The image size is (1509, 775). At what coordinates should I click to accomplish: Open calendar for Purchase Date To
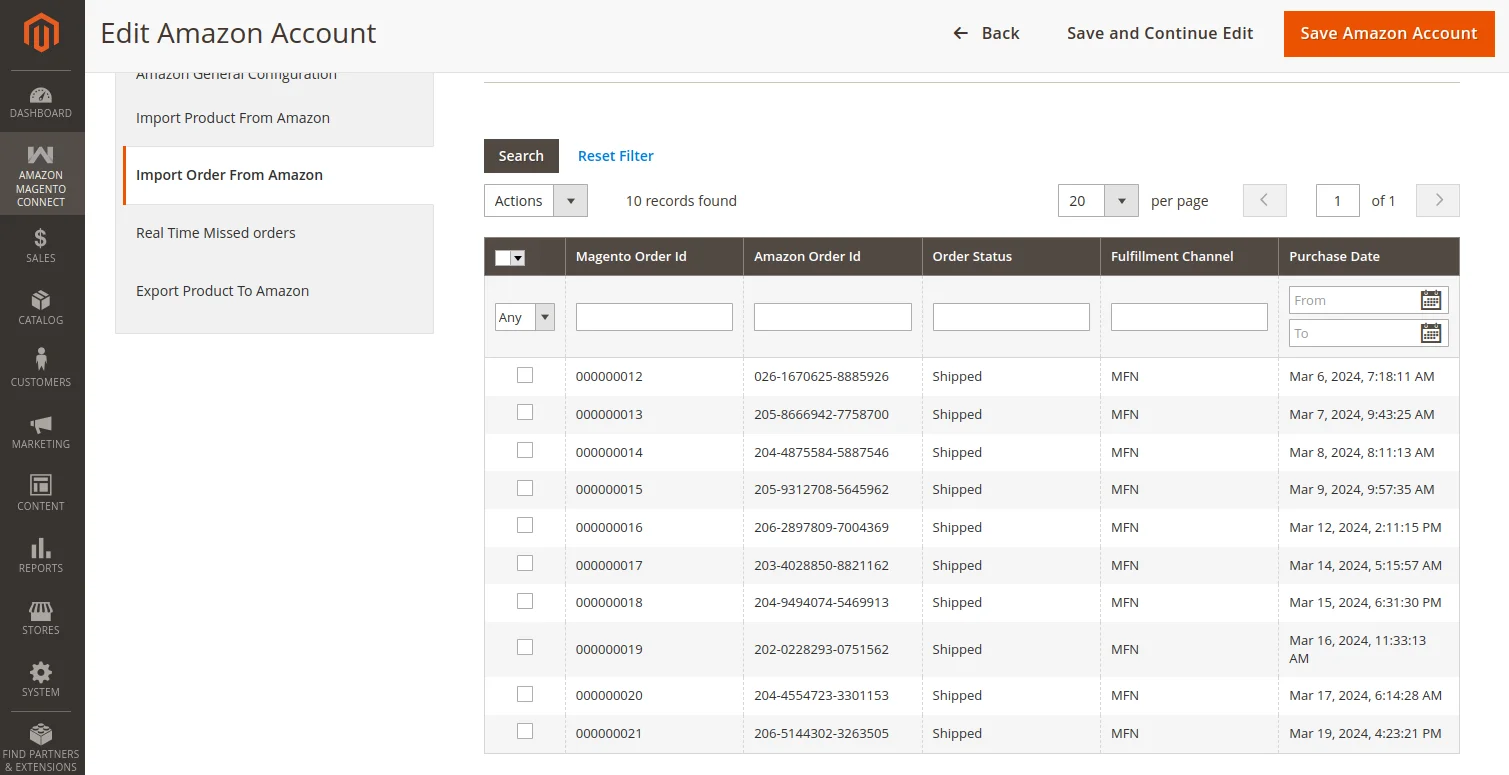(1431, 333)
